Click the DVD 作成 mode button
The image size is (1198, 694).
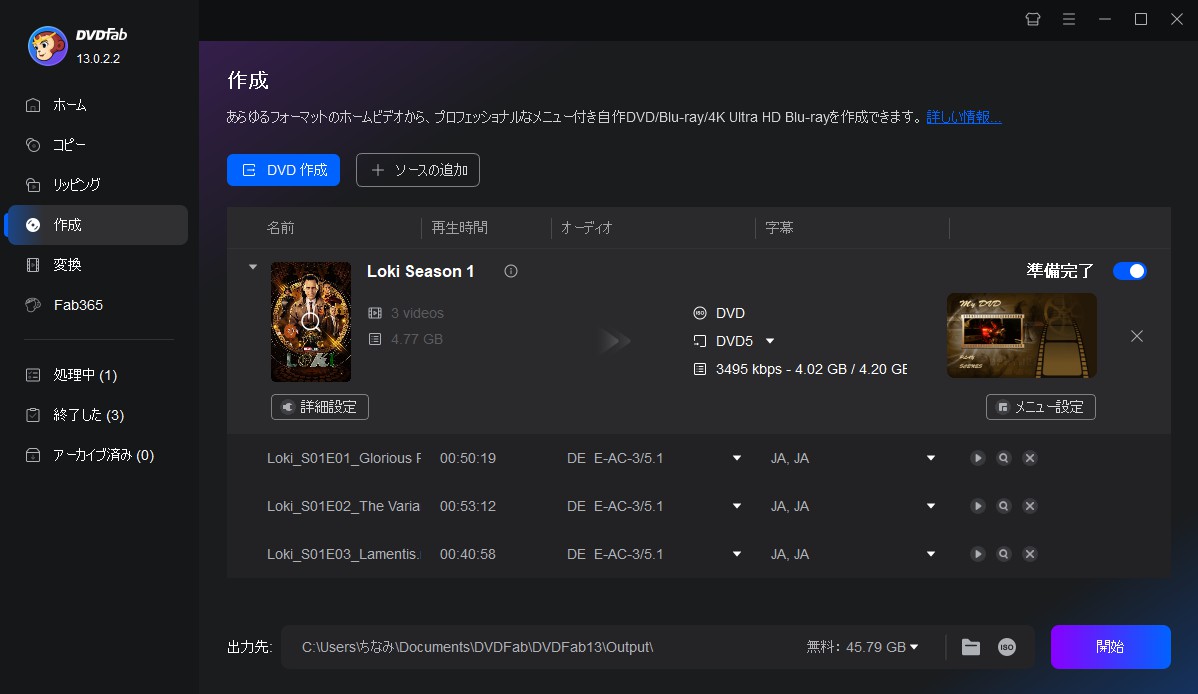[x=283, y=170]
